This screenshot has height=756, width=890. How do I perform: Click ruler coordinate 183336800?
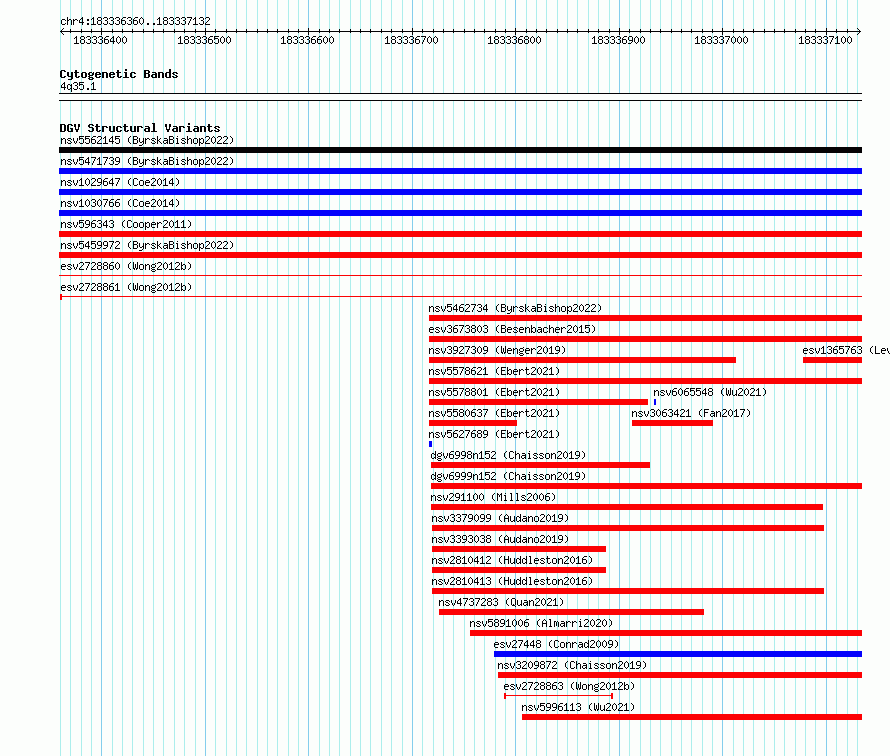pos(514,40)
